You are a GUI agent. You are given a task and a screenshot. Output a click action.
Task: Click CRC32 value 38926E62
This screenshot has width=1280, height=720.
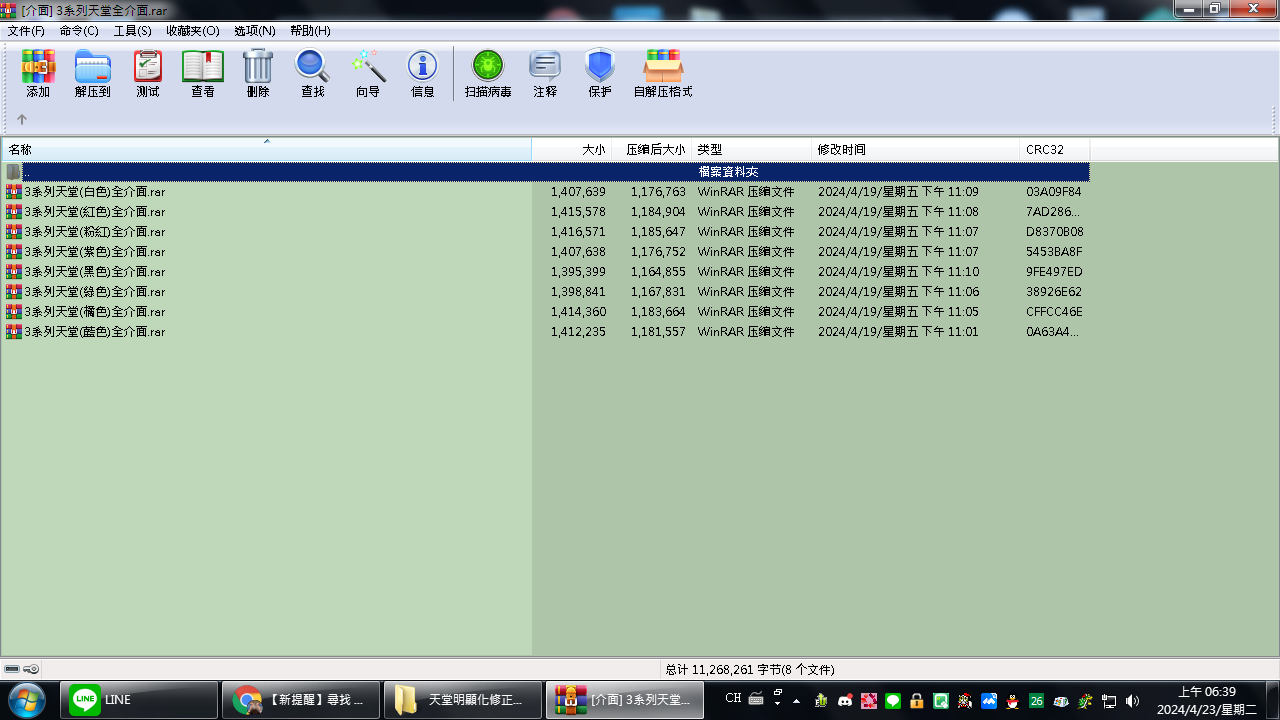point(1054,292)
